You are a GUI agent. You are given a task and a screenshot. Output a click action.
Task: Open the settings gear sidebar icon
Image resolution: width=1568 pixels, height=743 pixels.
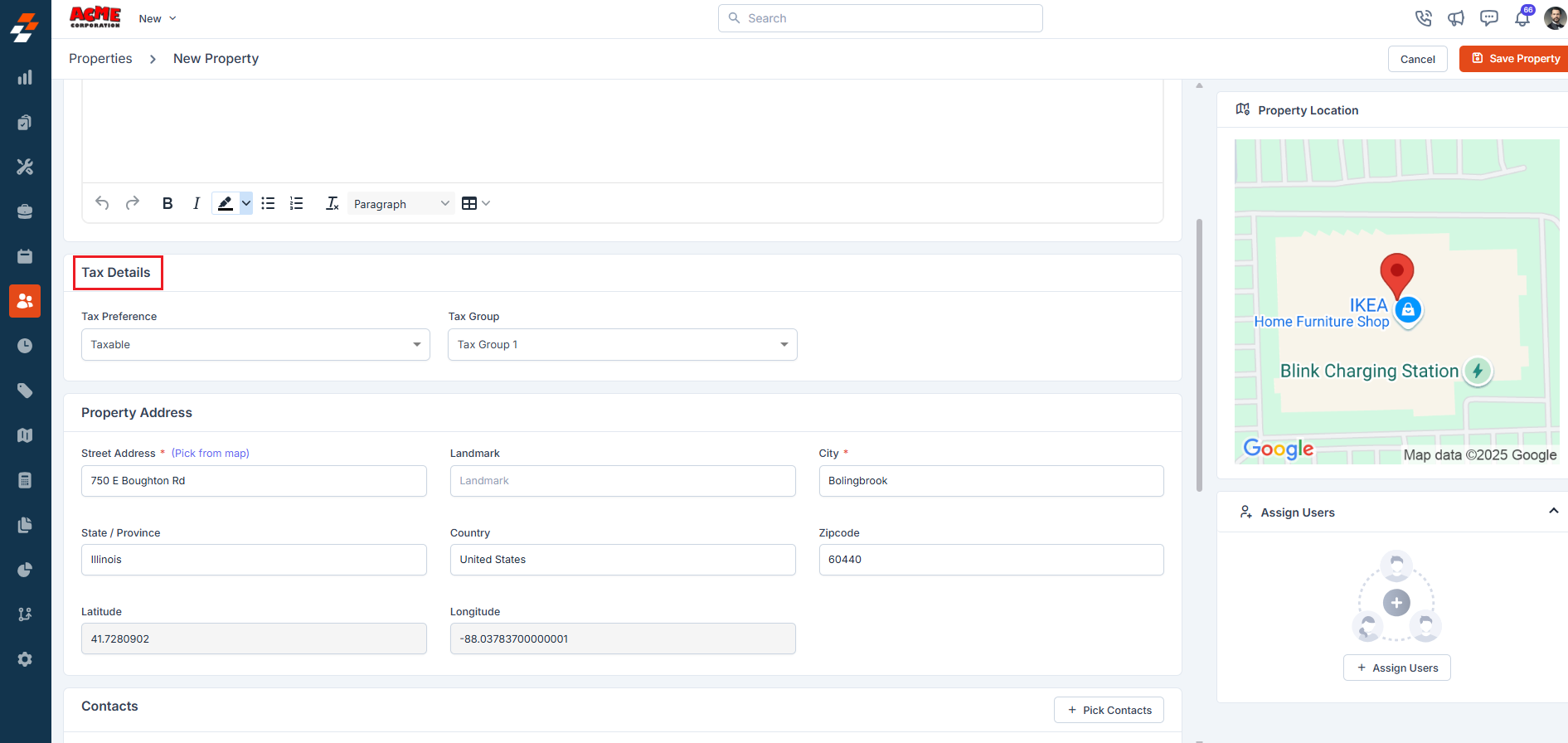click(x=25, y=659)
